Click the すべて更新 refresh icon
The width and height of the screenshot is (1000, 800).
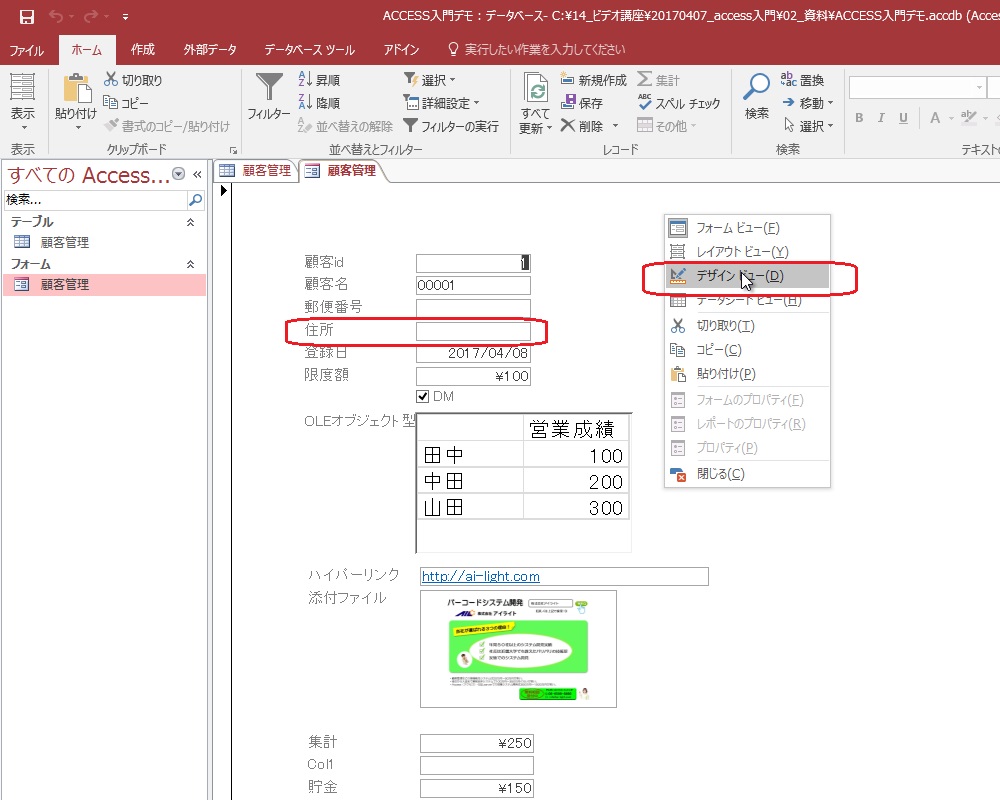tap(535, 87)
